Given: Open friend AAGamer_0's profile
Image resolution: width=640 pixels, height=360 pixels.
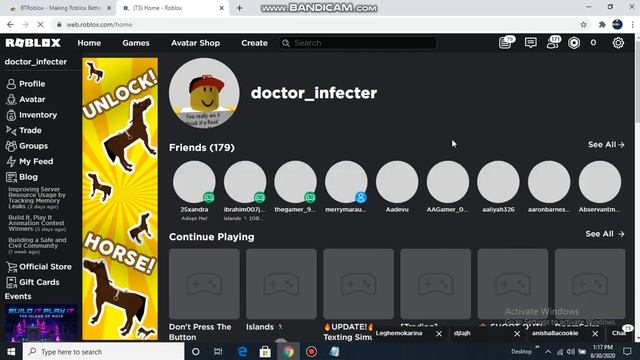Looking at the screenshot, I should pos(448,182).
